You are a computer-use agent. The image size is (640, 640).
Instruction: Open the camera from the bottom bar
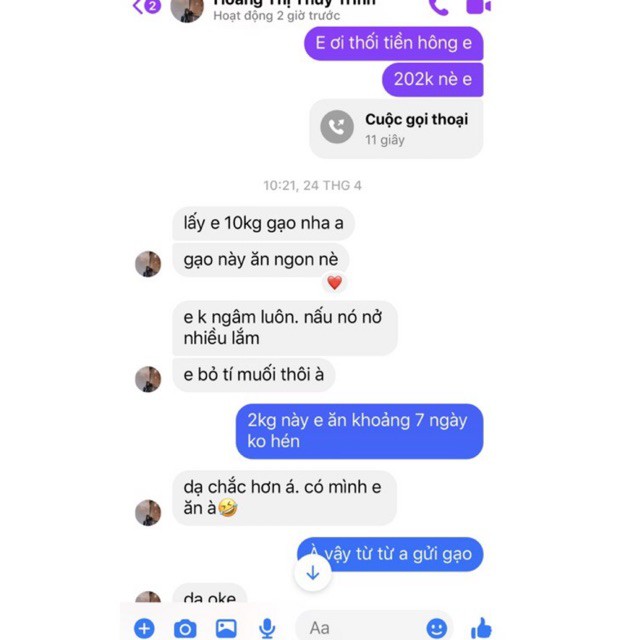coord(185,629)
